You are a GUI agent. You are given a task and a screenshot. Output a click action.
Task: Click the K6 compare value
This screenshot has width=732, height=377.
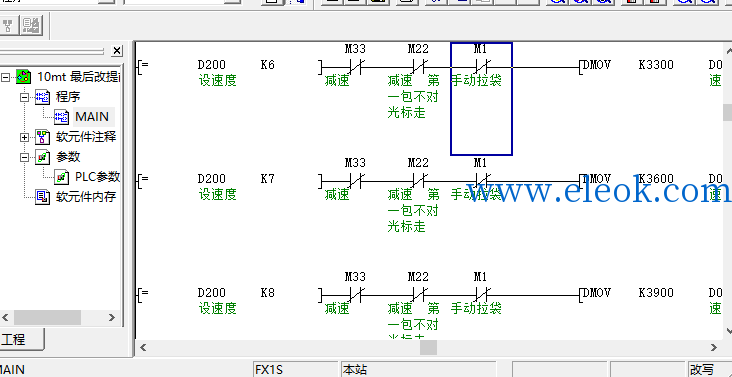267,65
